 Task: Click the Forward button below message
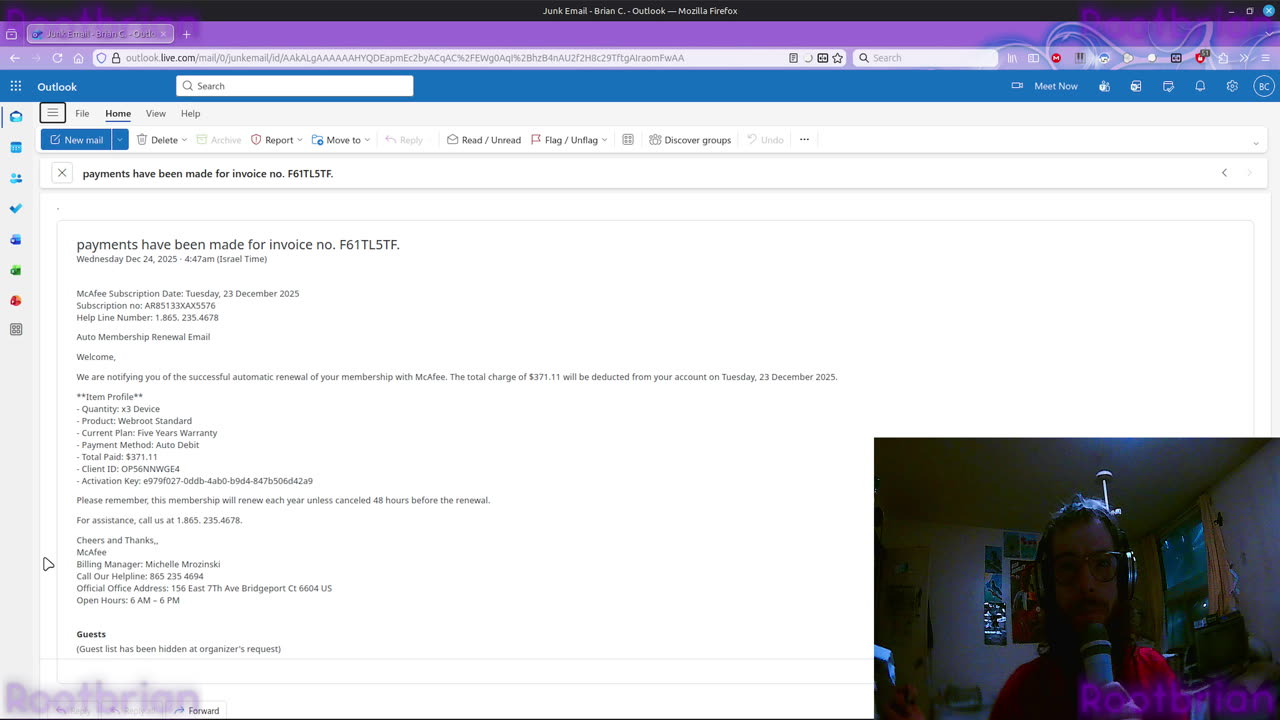pos(197,711)
